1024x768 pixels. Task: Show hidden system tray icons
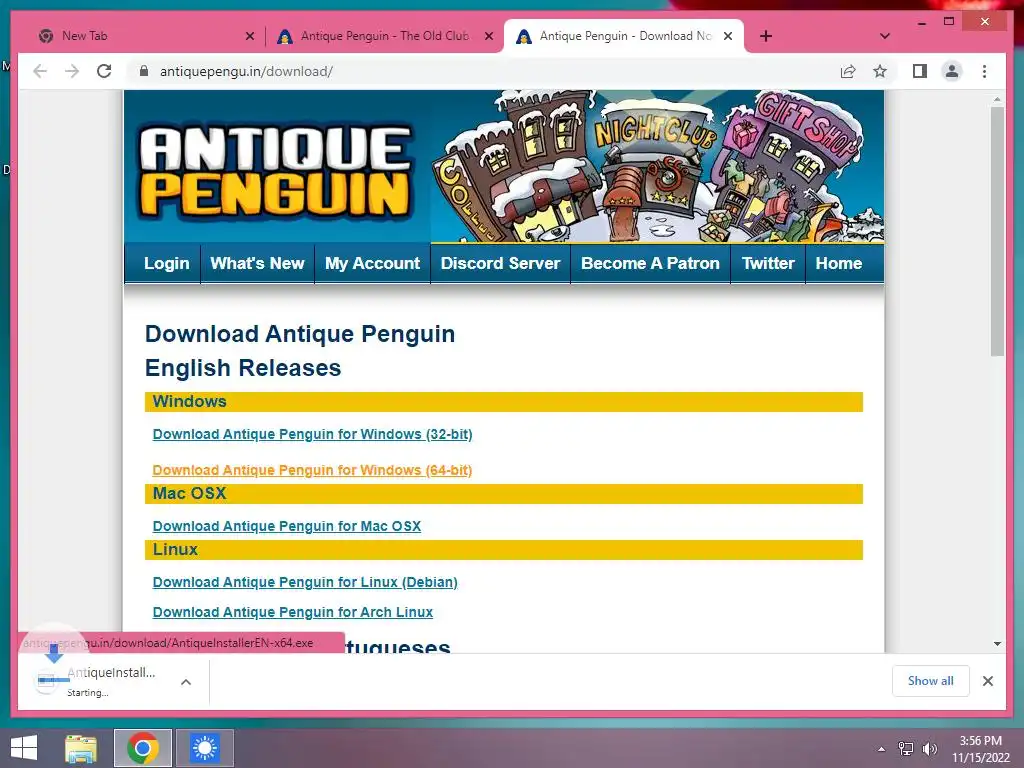(x=882, y=749)
